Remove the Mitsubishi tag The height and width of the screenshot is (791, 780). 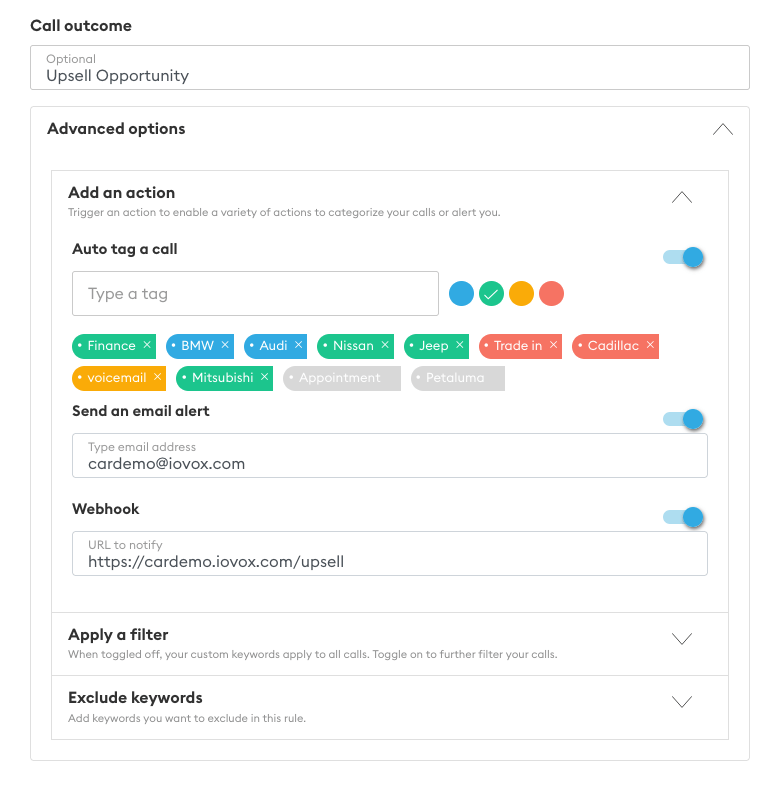[x=264, y=377]
